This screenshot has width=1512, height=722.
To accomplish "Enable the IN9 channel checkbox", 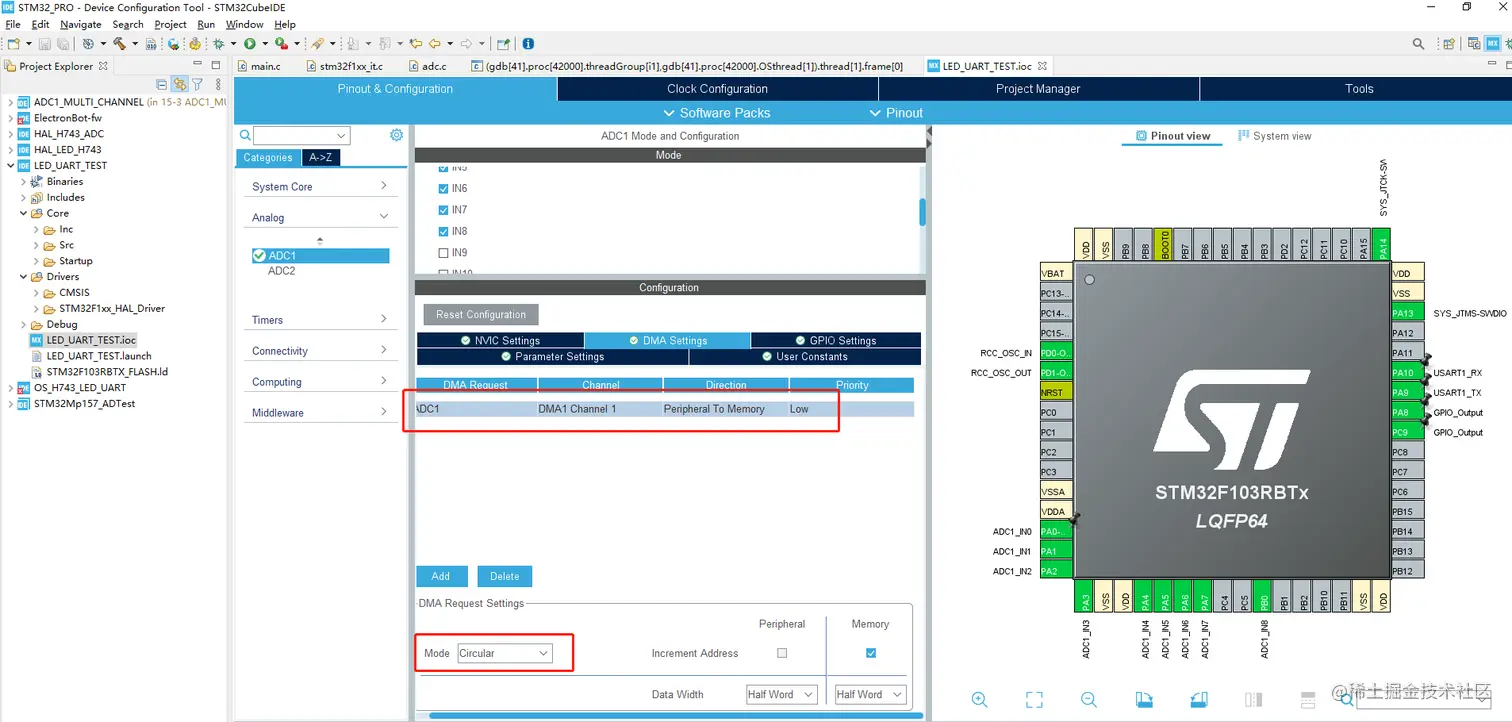I will click(x=444, y=253).
